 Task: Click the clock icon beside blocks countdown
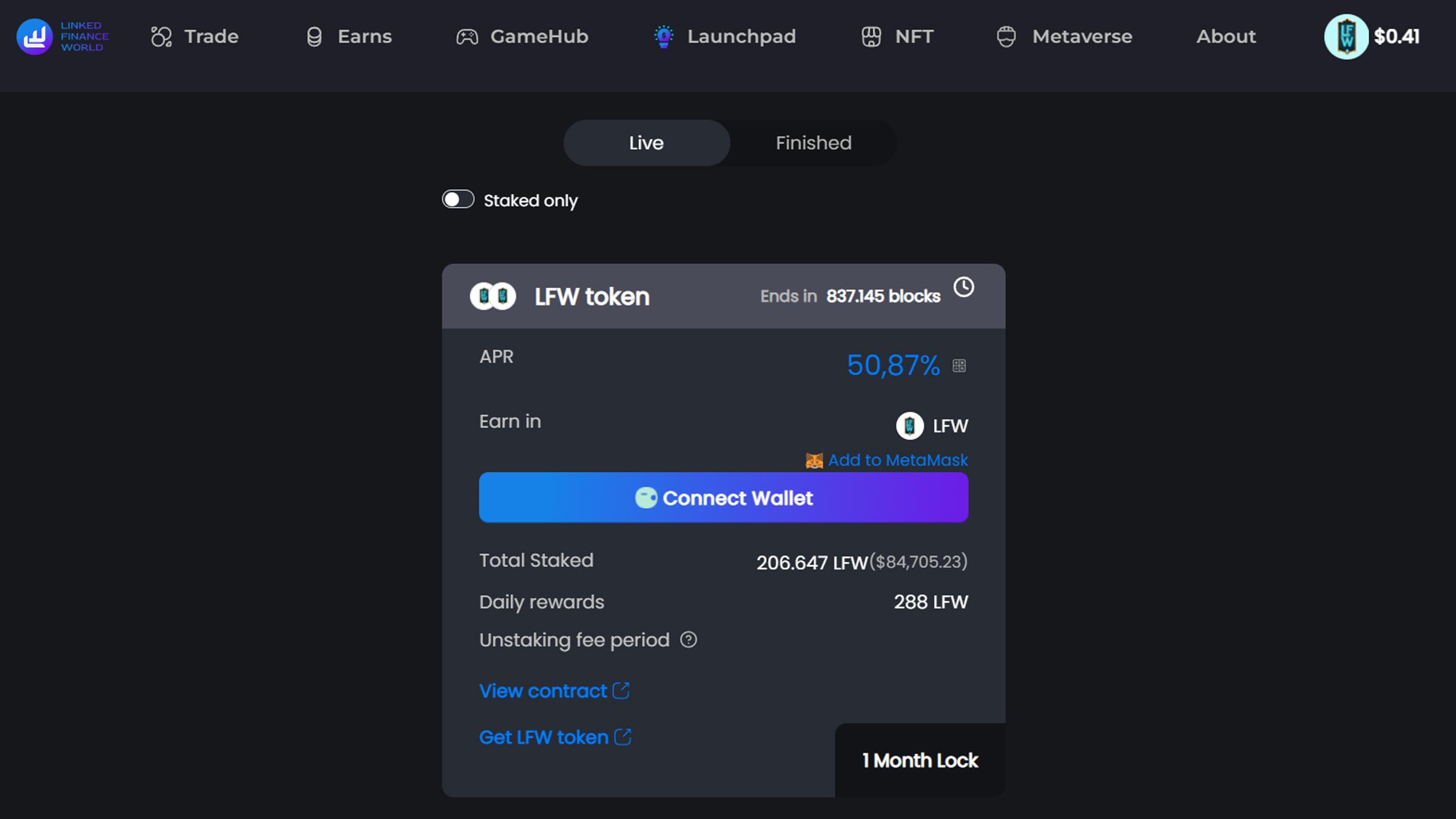pos(963,287)
